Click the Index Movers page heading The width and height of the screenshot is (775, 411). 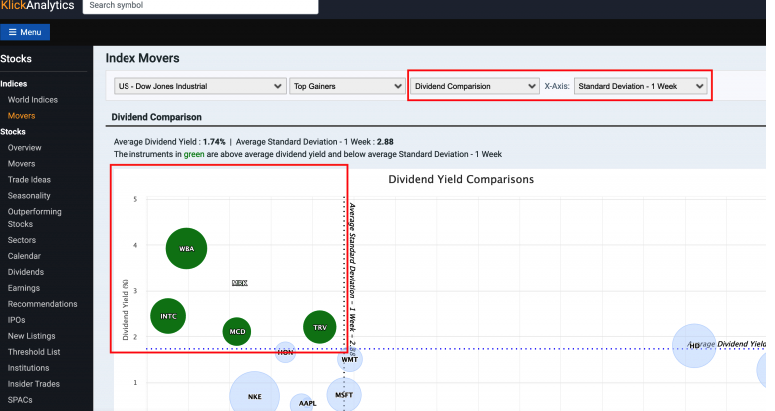click(x=142, y=58)
